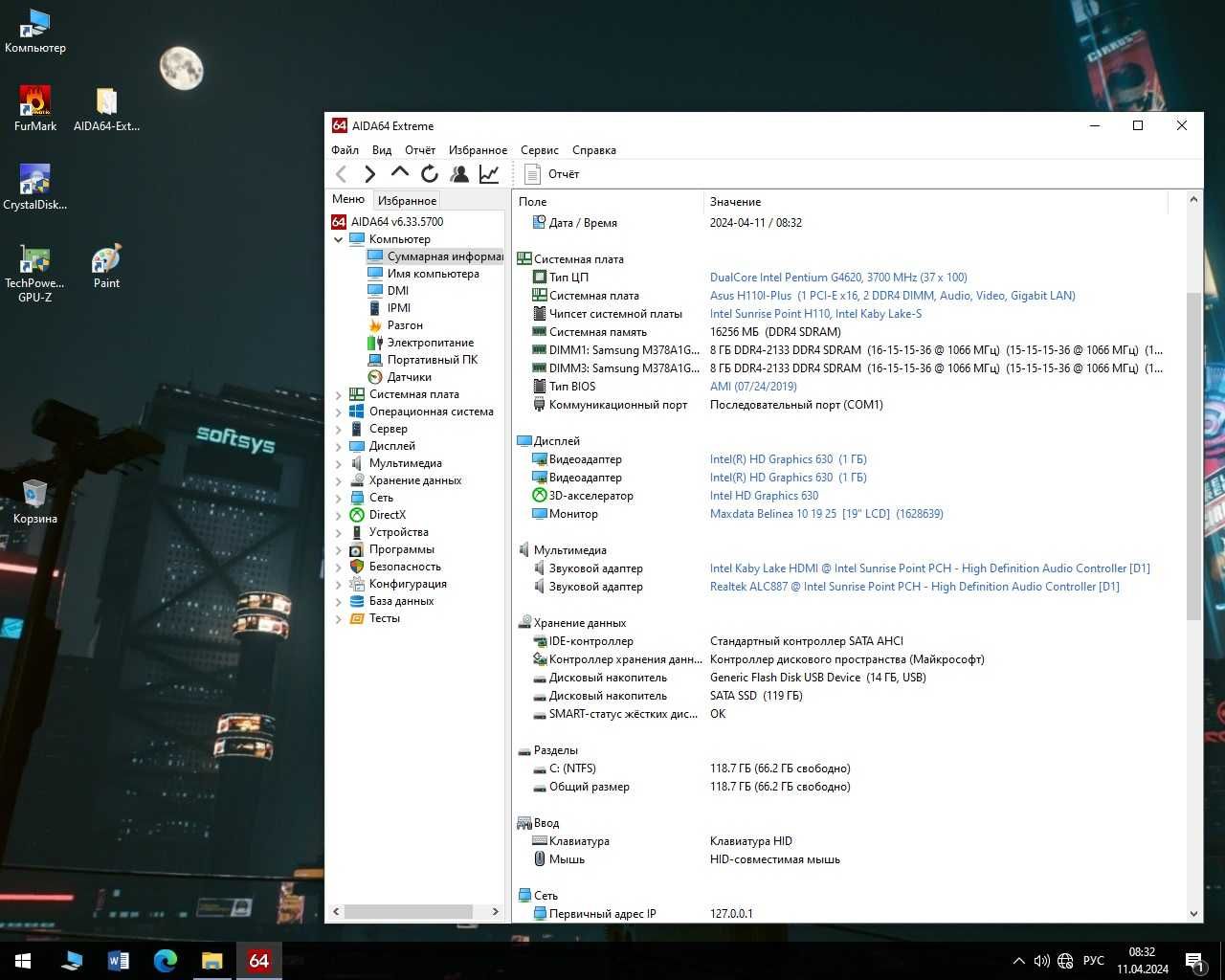Image resolution: width=1225 pixels, height=980 pixels.
Task: Open Paint desktop icon
Action: (106, 265)
